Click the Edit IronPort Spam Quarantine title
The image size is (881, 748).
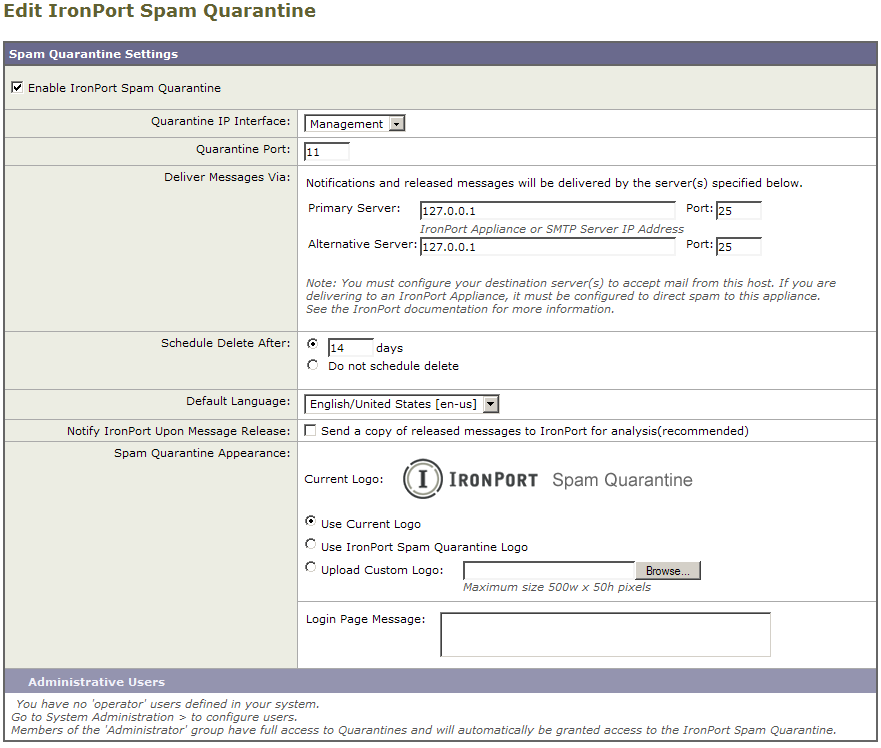tap(160, 11)
